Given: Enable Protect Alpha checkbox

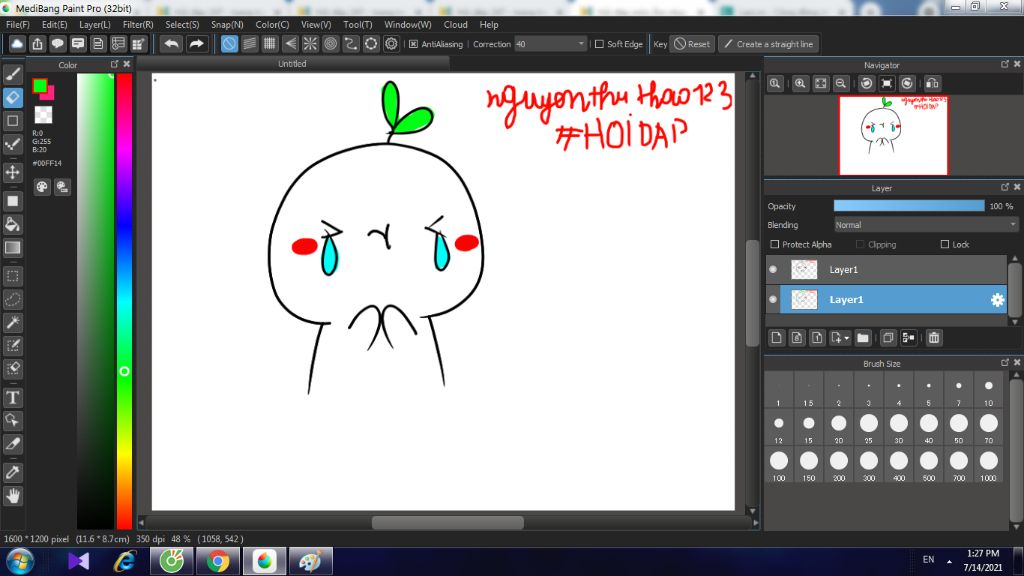Looking at the screenshot, I should coord(775,244).
